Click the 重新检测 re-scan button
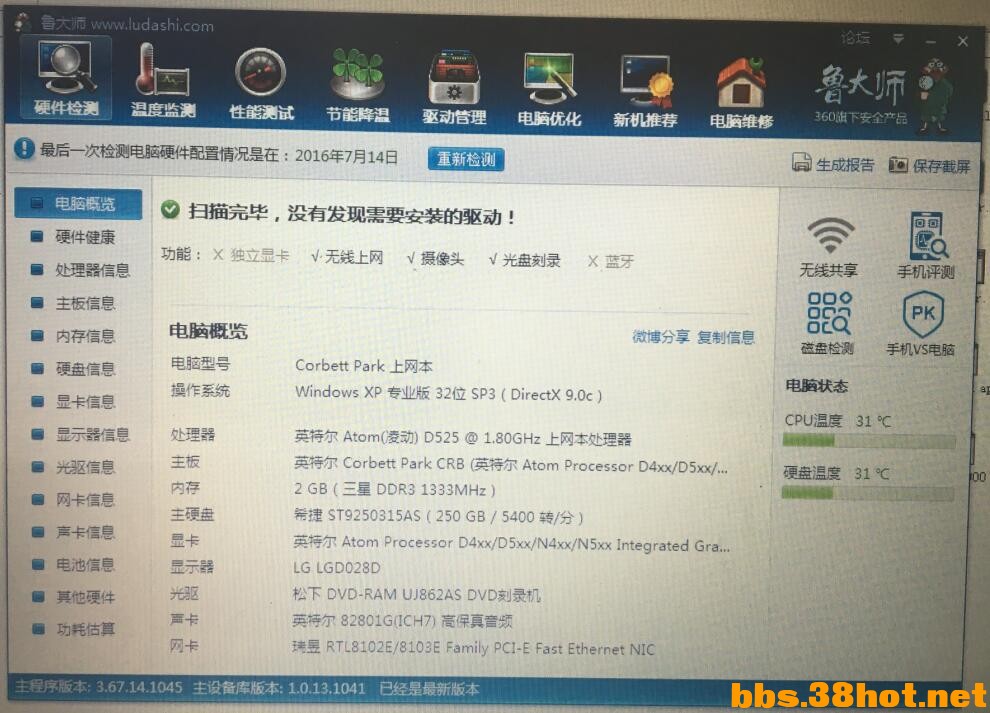This screenshot has width=990, height=713. pos(466,159)
